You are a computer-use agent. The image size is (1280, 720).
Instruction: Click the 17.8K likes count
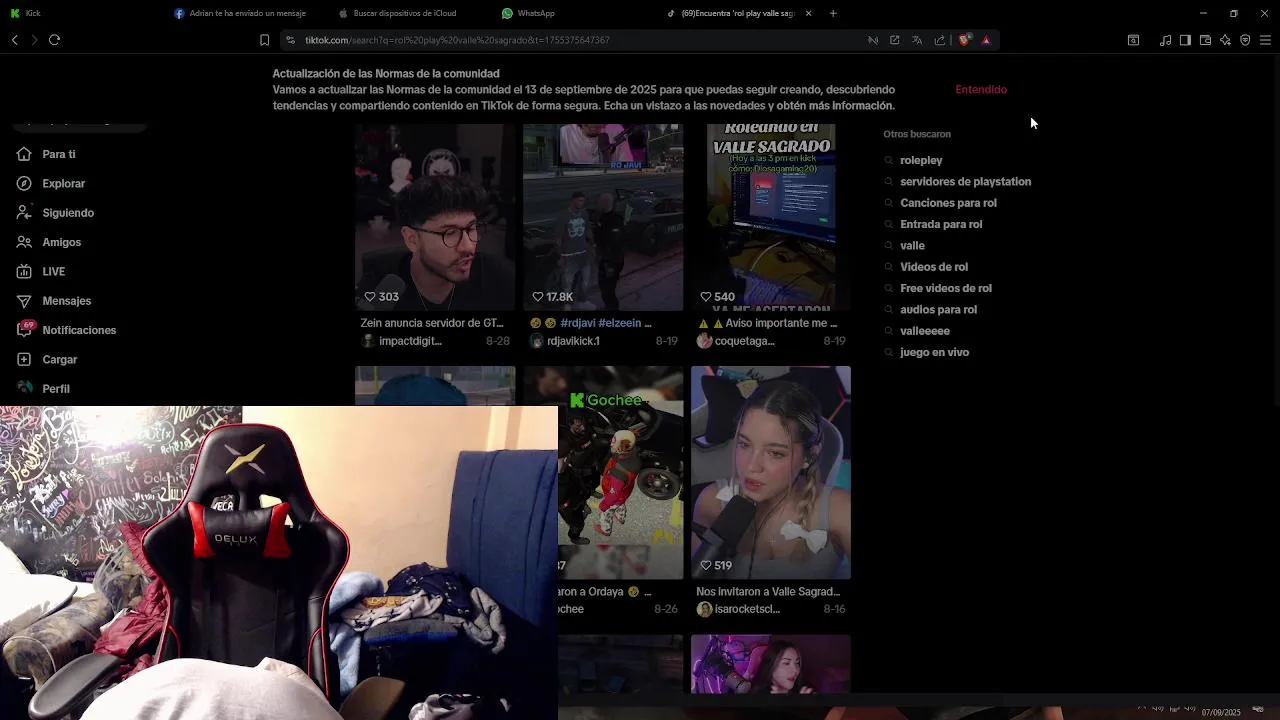coord(552,297)
